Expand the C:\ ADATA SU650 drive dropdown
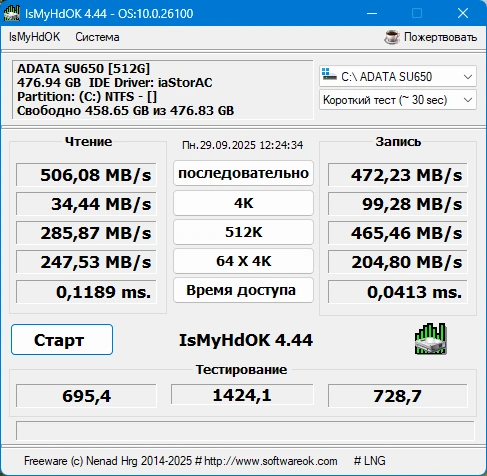Screen dimensions: 487x476 click(398, 77)
